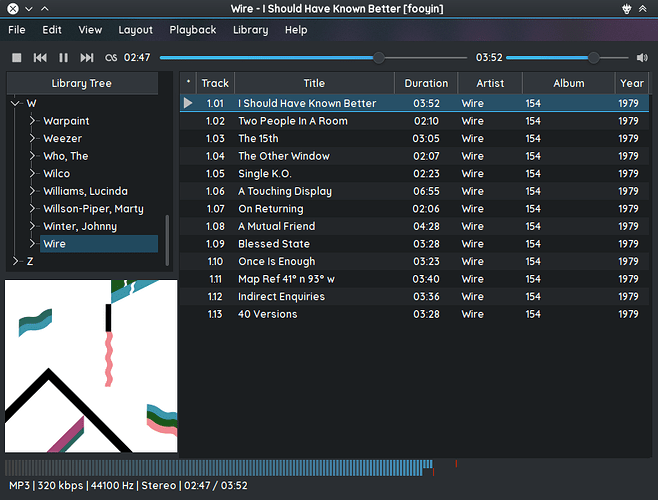Click the elapsed time 02:47 label
The height and width of the screenshot is (500, 658).
point(137,58)
